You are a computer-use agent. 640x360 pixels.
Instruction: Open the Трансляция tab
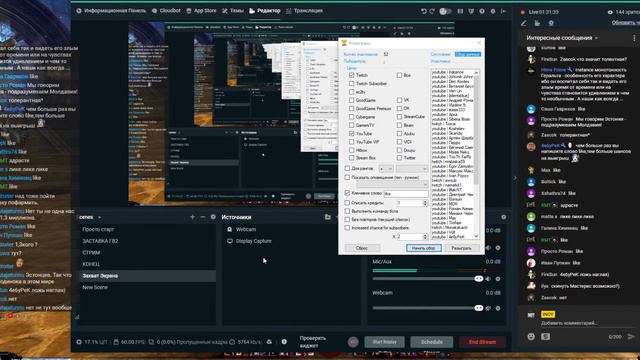pyautogui.click(x=304, y=11)
